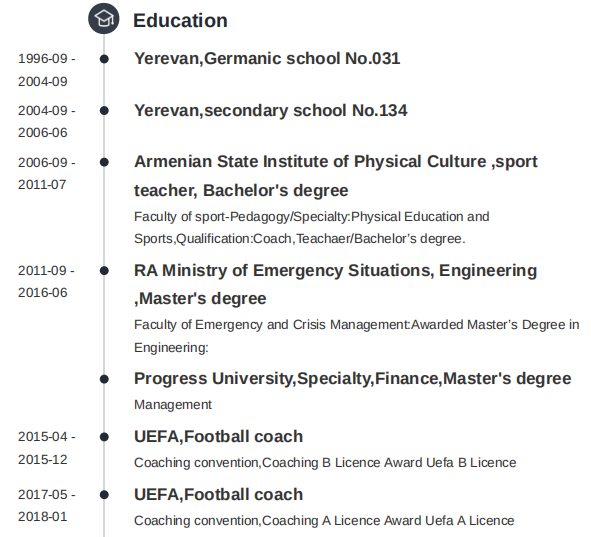Click timeline dot for 2017 UEFA entry

coord(104,495)
